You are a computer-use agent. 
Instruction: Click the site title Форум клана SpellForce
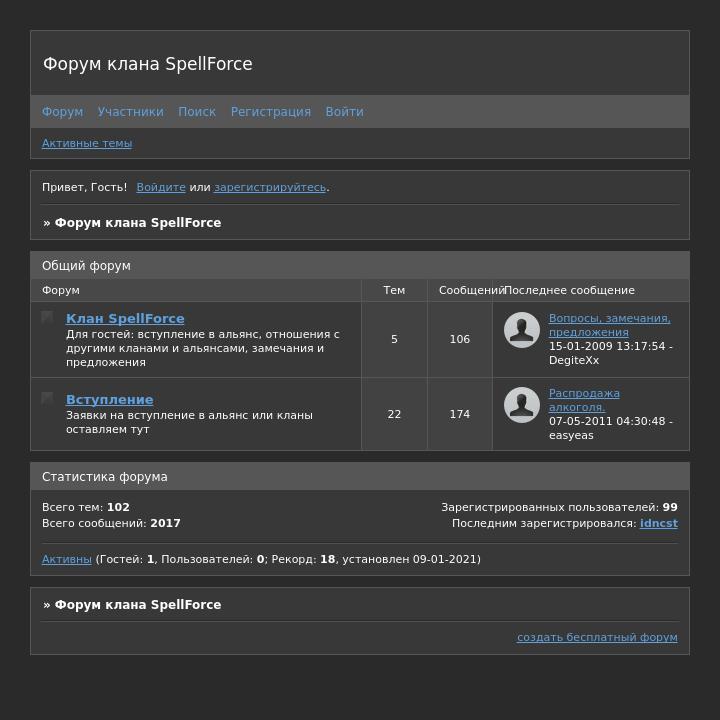pyautogui.click(x=147, y=64)
